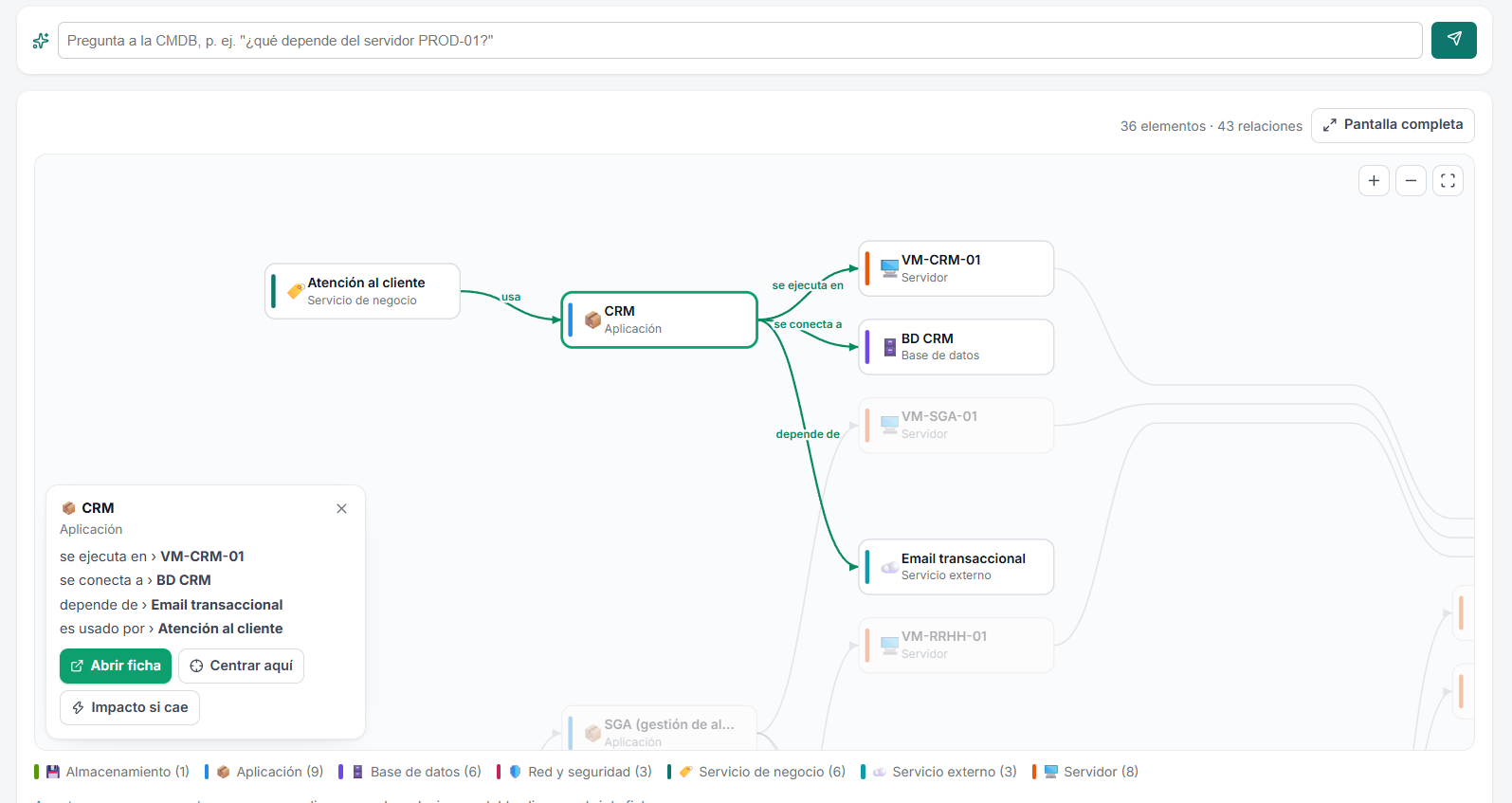This screenshot has height=803, width=1512.
Task: Toggle Base de datos (6) legend filter
Action: click(x=410, y=772)
